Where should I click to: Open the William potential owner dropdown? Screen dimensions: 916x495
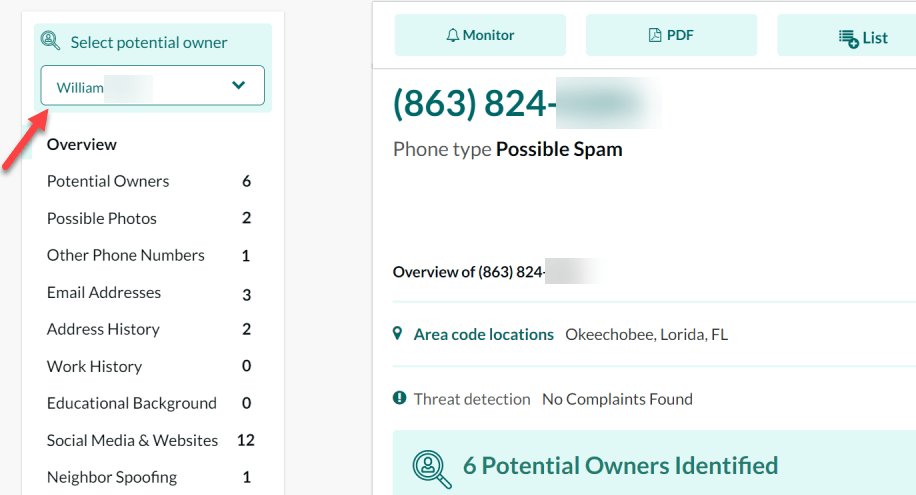152,85
